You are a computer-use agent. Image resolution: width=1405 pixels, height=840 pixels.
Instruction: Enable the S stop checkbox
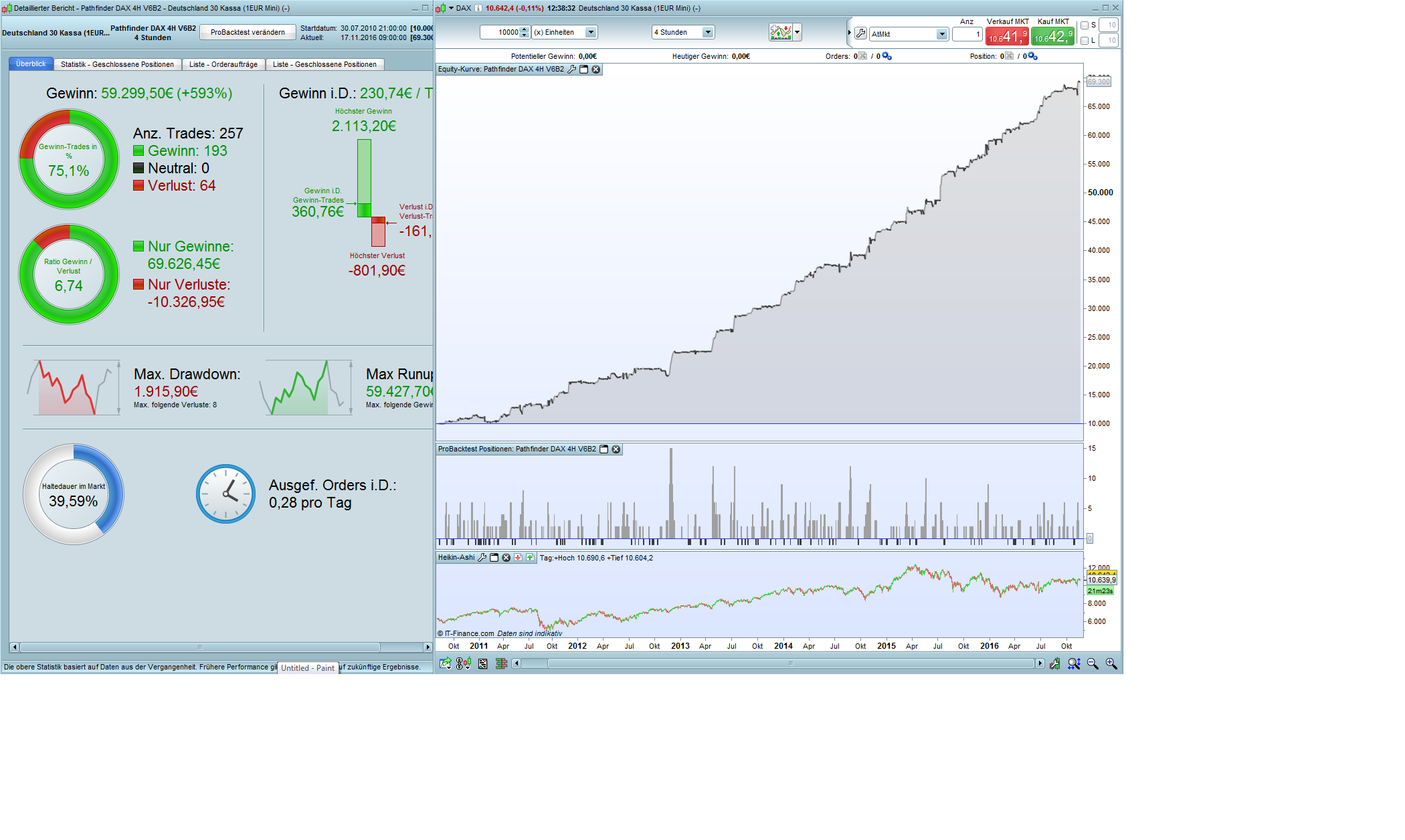click(1085, 25)
